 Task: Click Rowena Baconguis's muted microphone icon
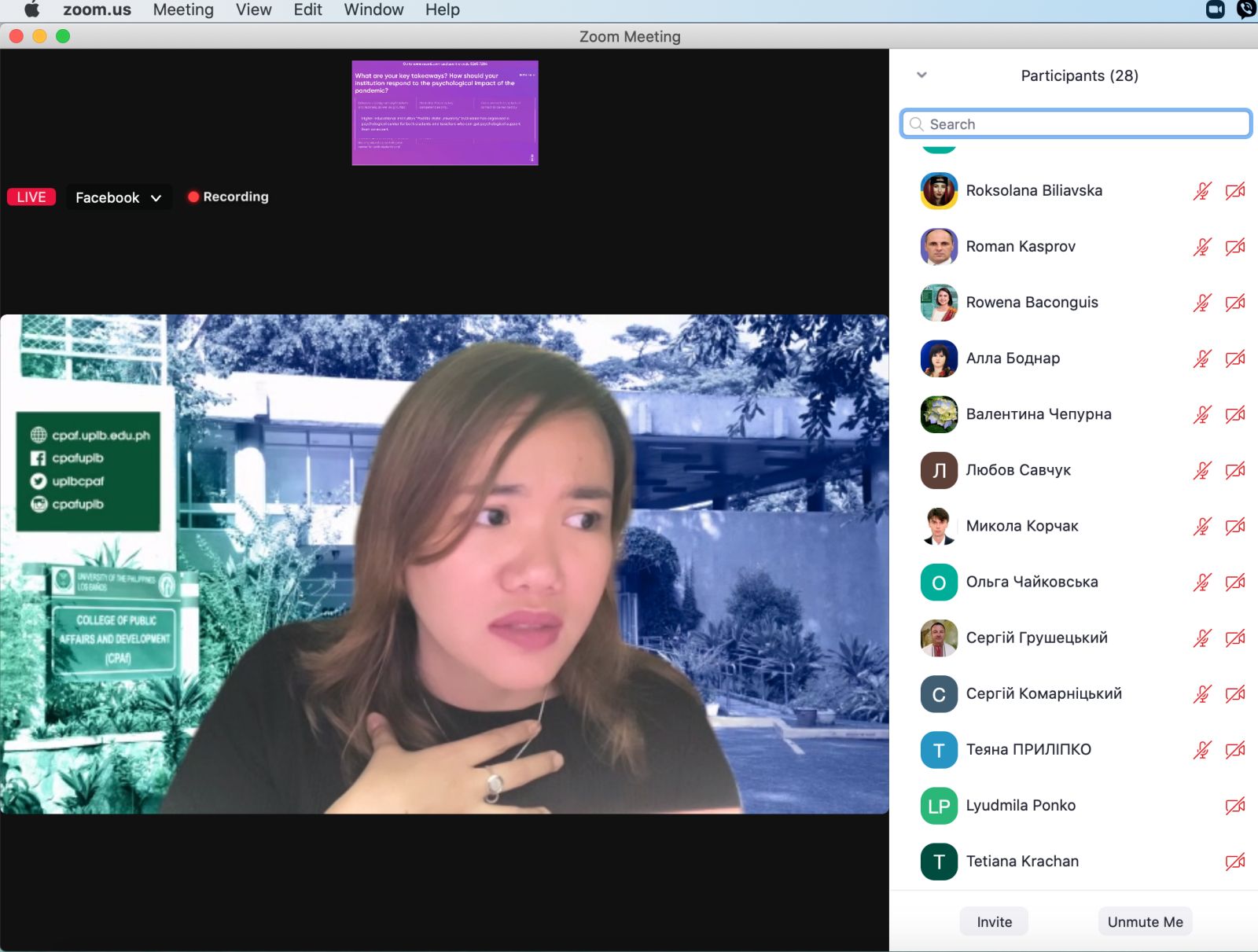click(1201, 303)
